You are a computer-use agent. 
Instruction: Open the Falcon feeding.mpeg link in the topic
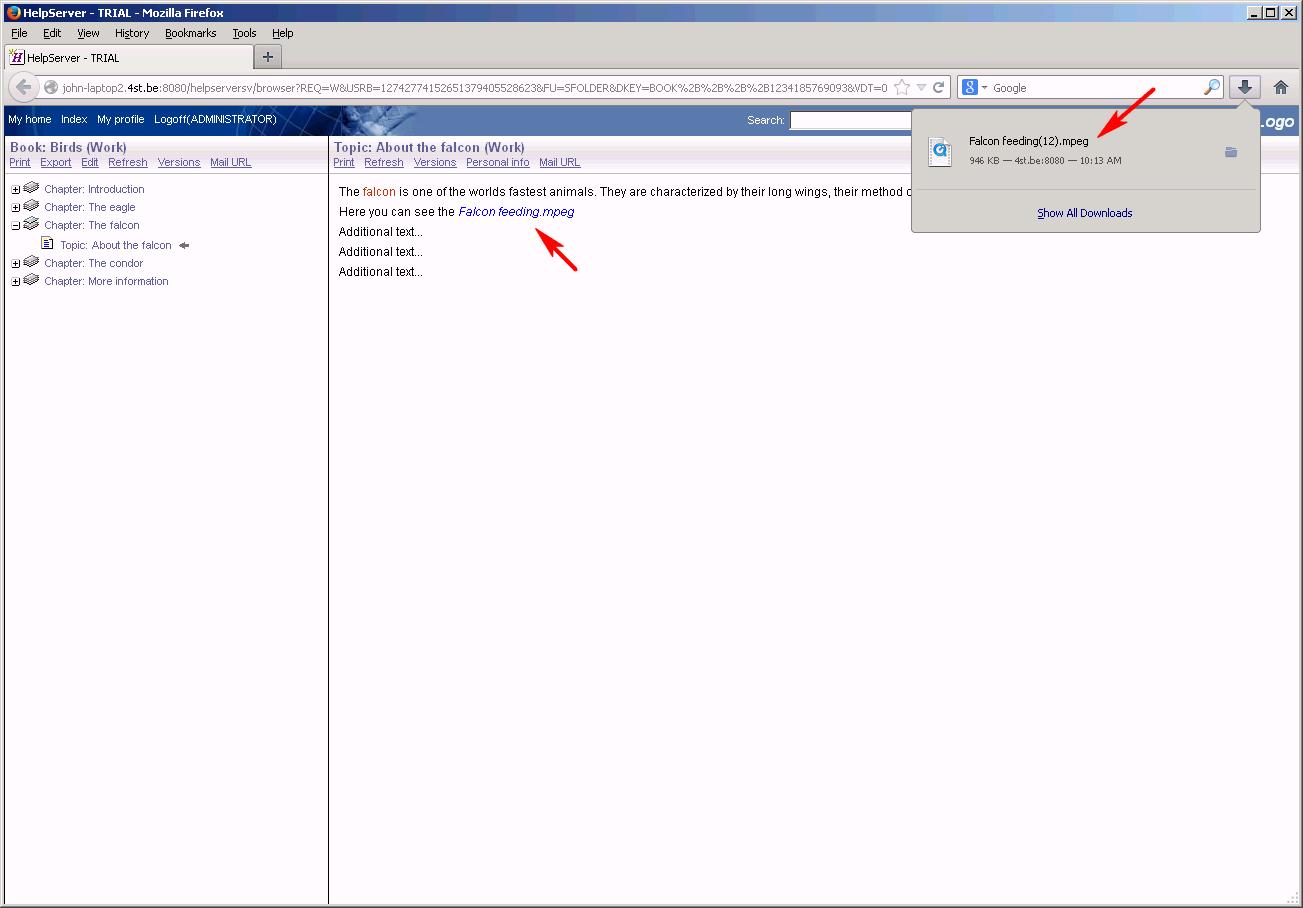tap(516, 211)
